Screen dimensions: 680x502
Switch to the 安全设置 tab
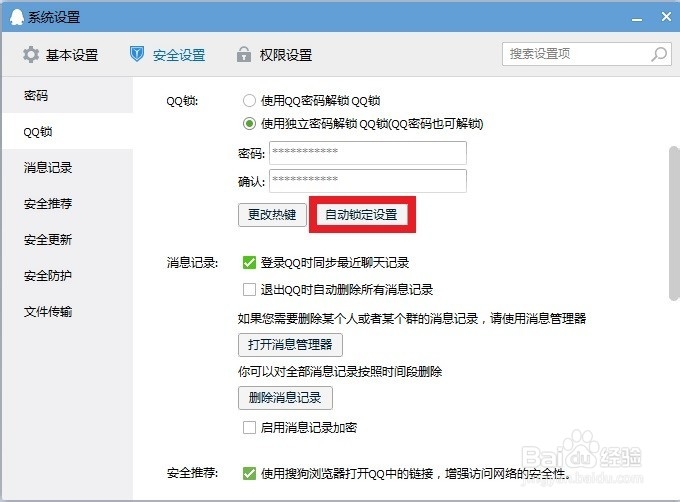167,55
